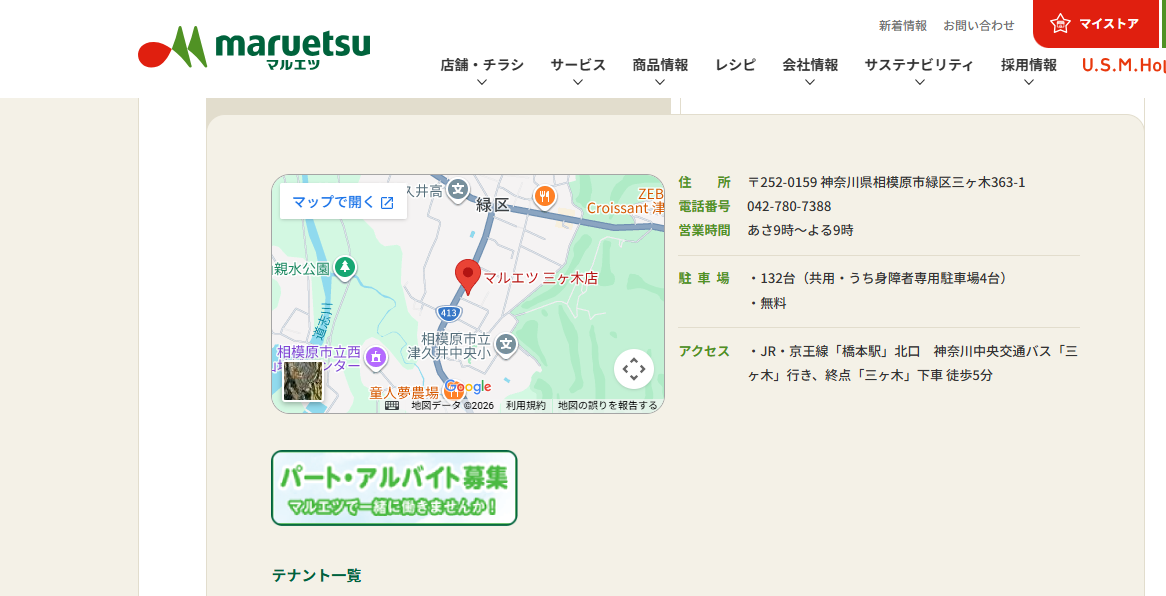Click the 津久井中央小 school marker icon
Viewport: 1166px width, 596px height.
point(506,344)
